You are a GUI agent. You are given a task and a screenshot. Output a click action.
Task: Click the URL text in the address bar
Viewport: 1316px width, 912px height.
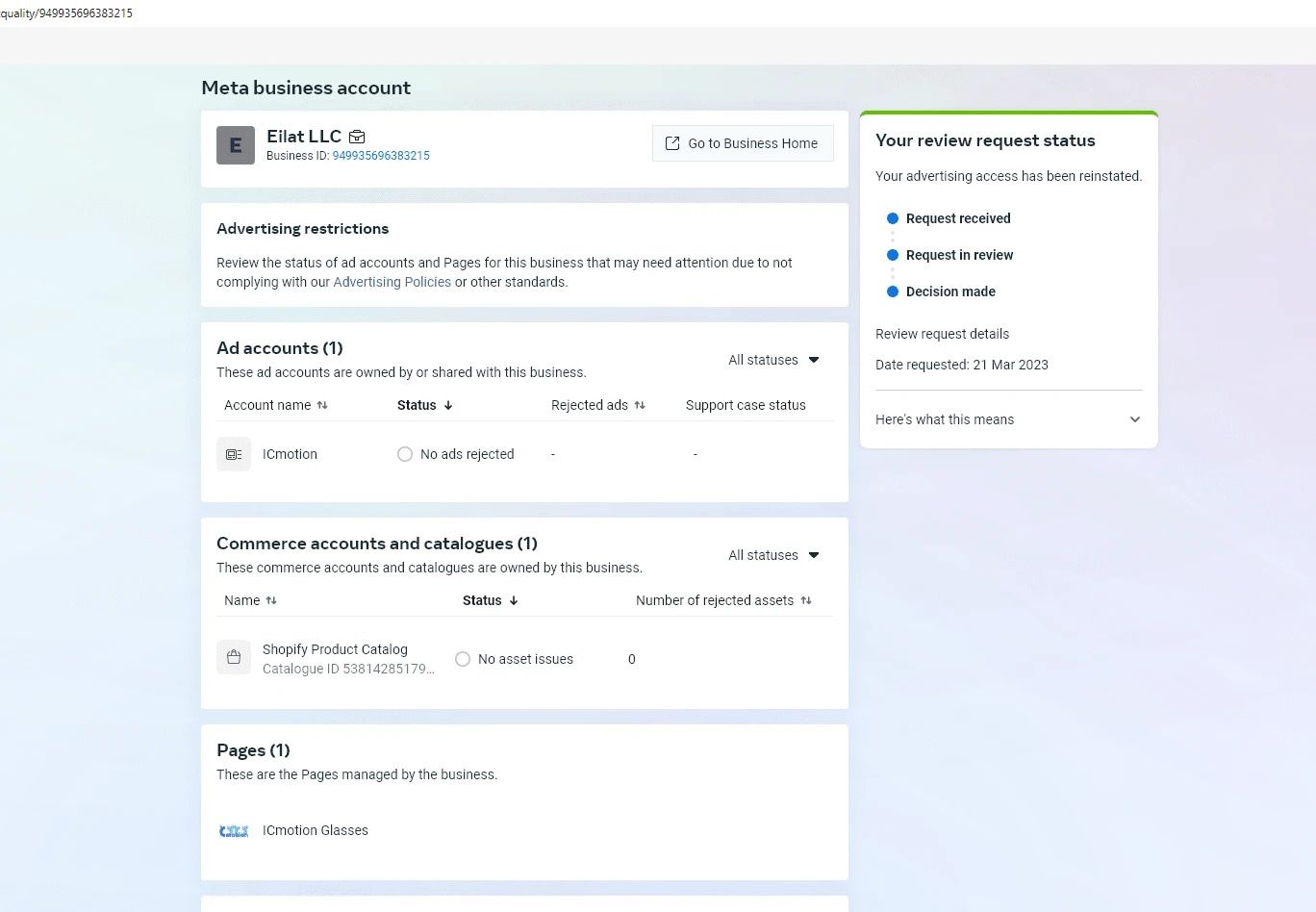coord(66,13)
